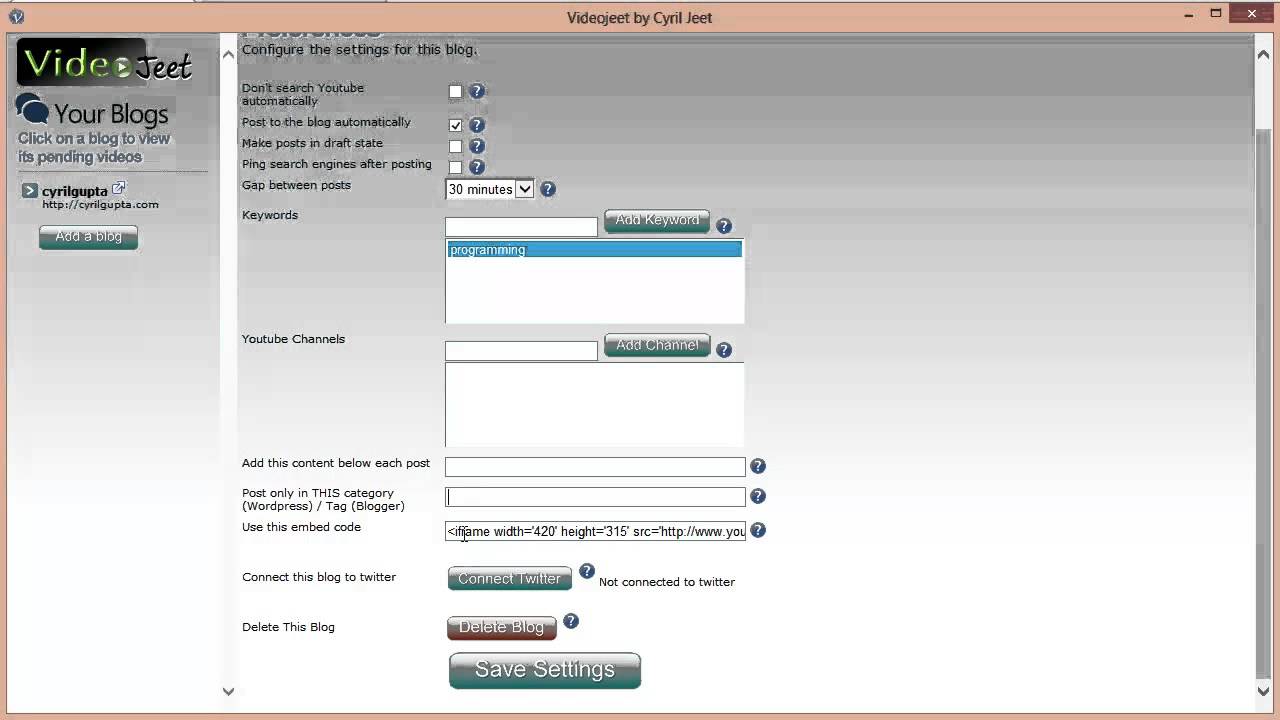Screen dimensions: 1280x720
Task: Open help icon beside Add Keyword
Action: [x=724, y=226]
